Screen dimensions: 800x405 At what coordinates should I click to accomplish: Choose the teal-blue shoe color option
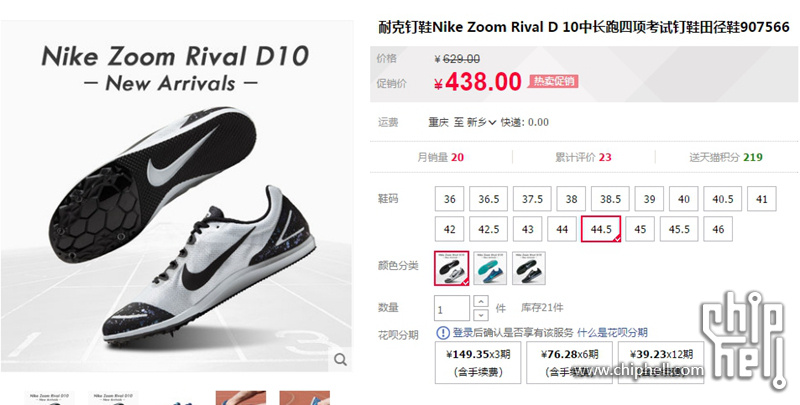490,268
